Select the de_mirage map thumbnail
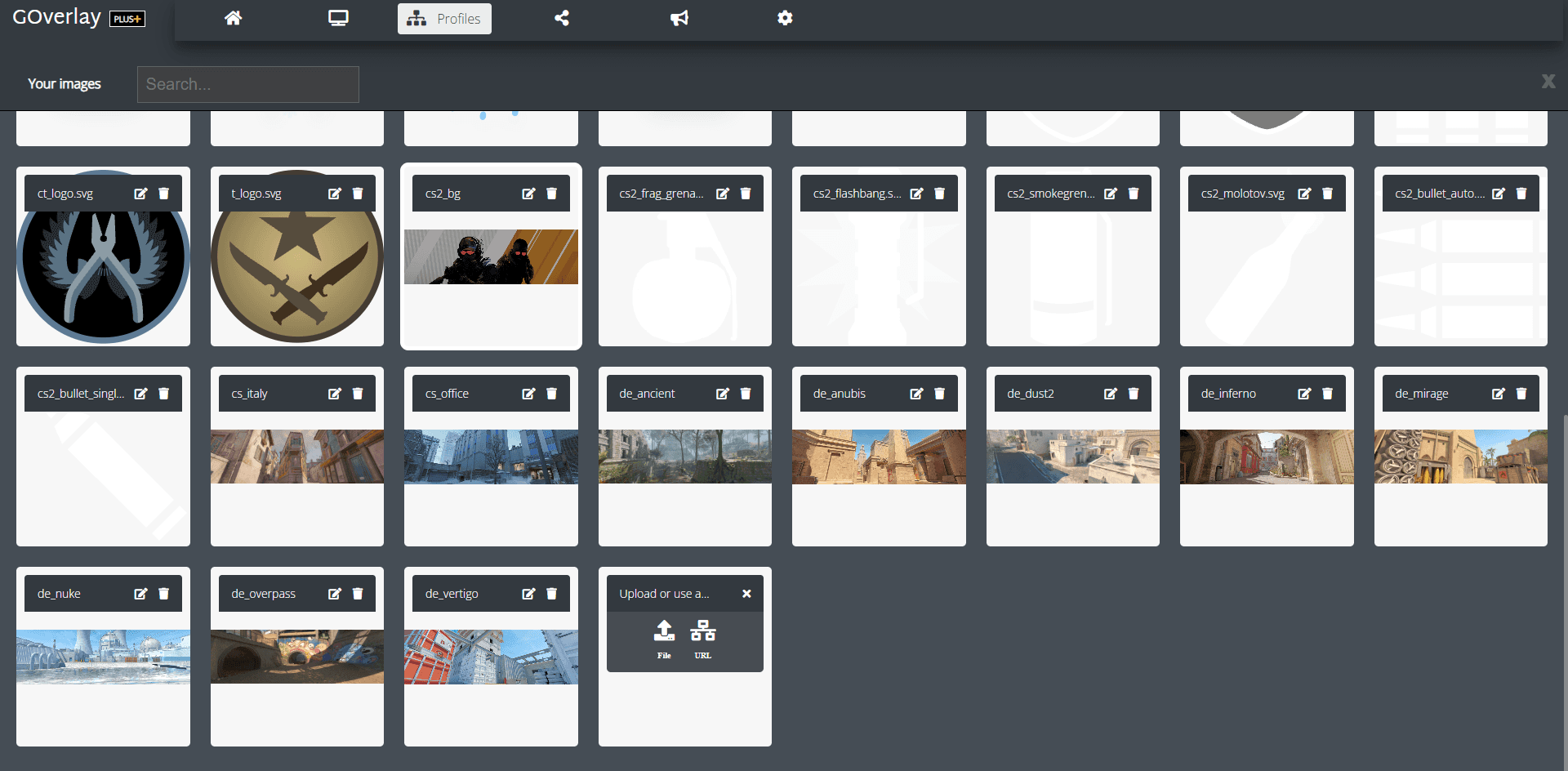 pyautogui.click(x=1461, y=457)
